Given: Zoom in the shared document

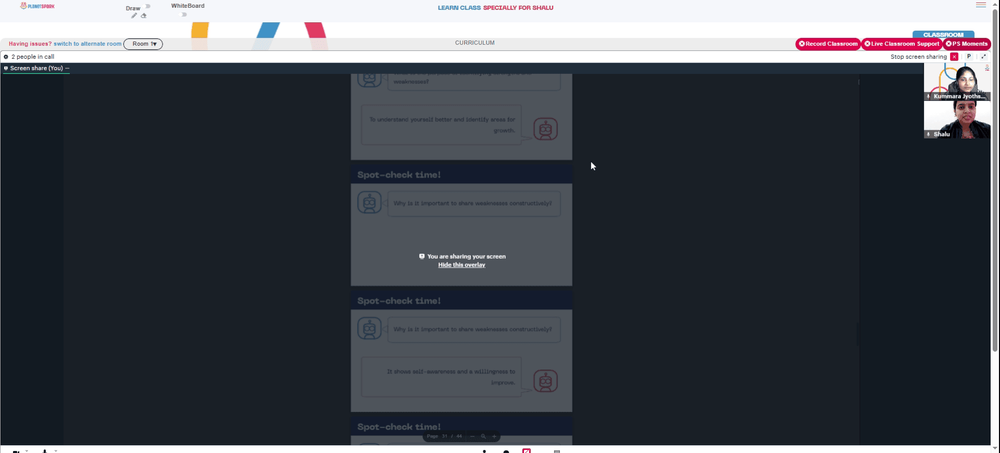Looking at the screenshot, I should coord(494,436).
